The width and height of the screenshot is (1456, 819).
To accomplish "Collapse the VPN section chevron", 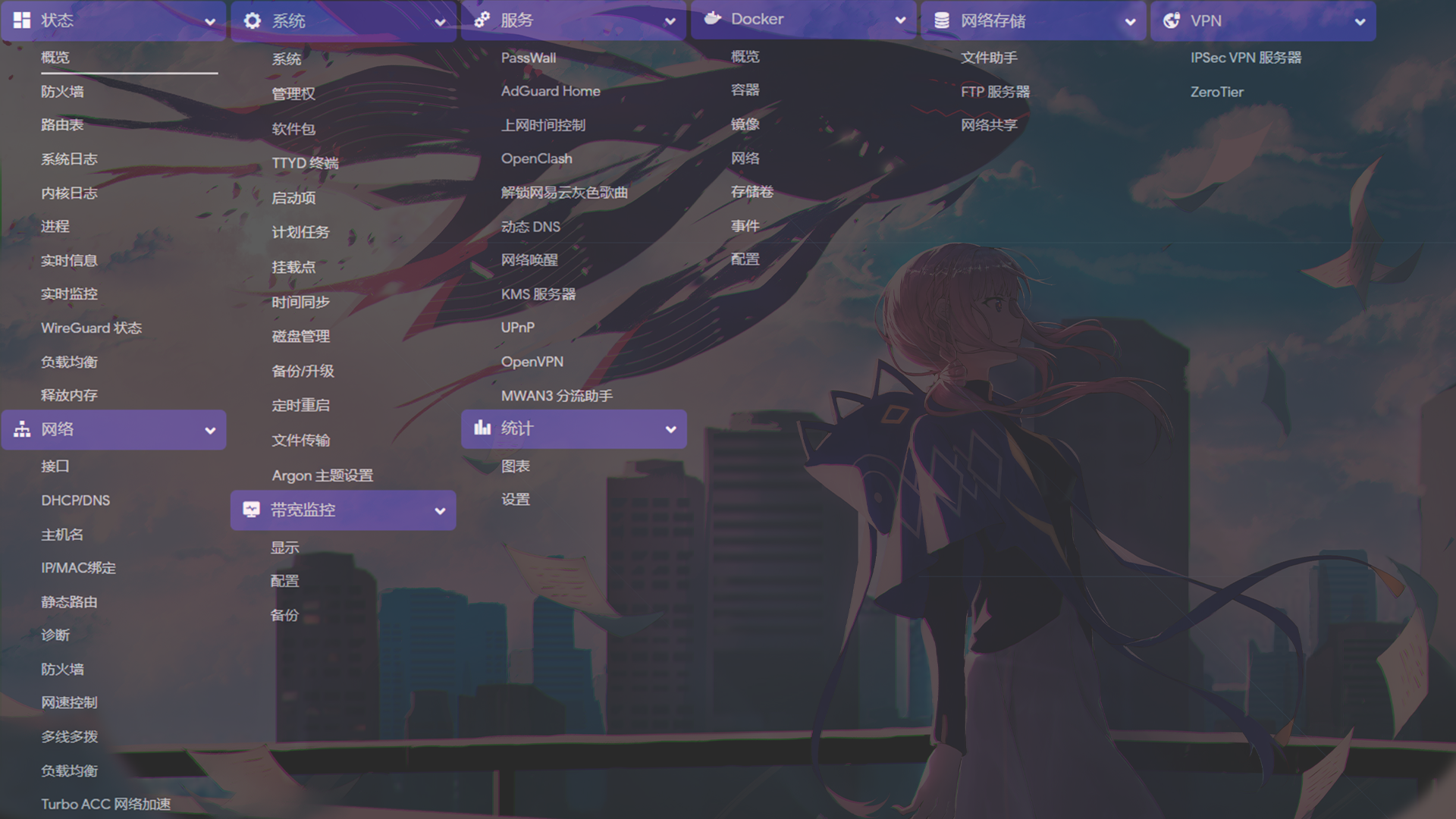I will point(1360,22).
